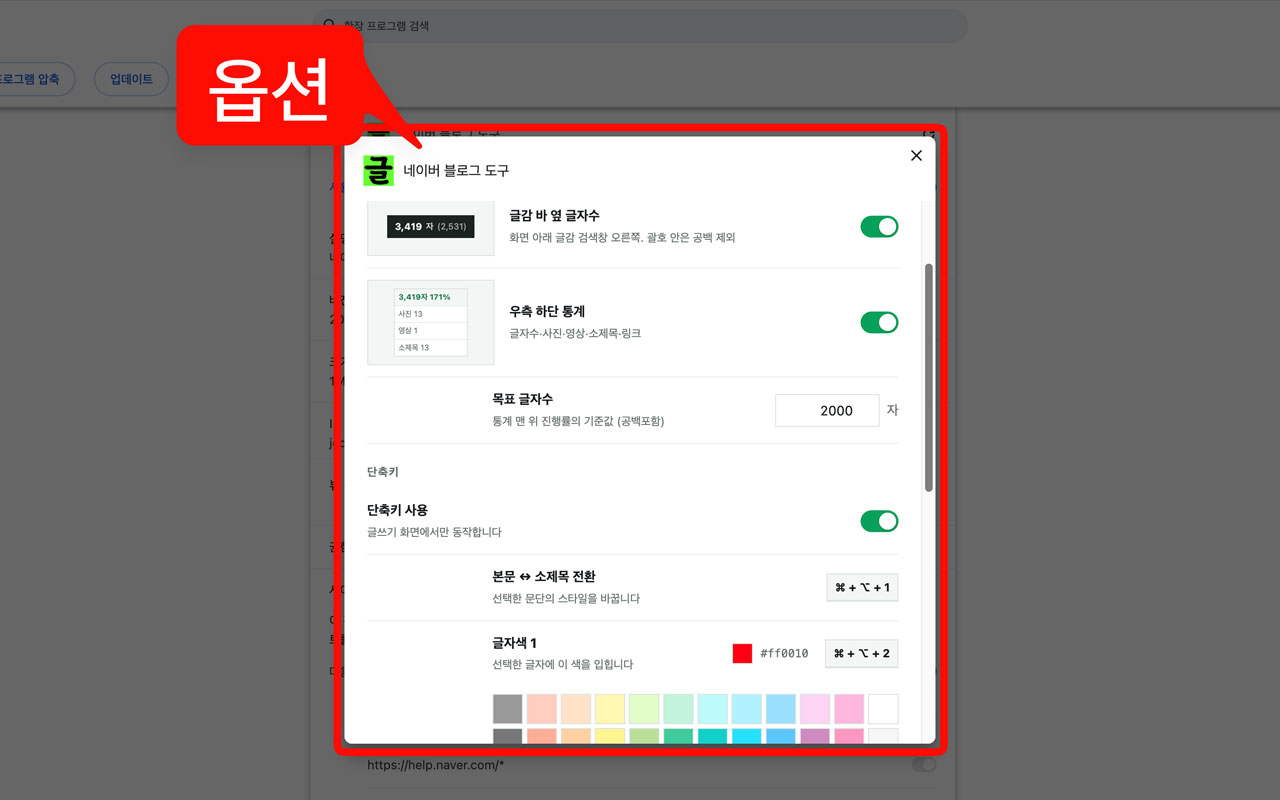Screen dimensions: 1280x800
Task: Close the 네이버 블로그 도구 options dialog
Action: pos(916,155)
